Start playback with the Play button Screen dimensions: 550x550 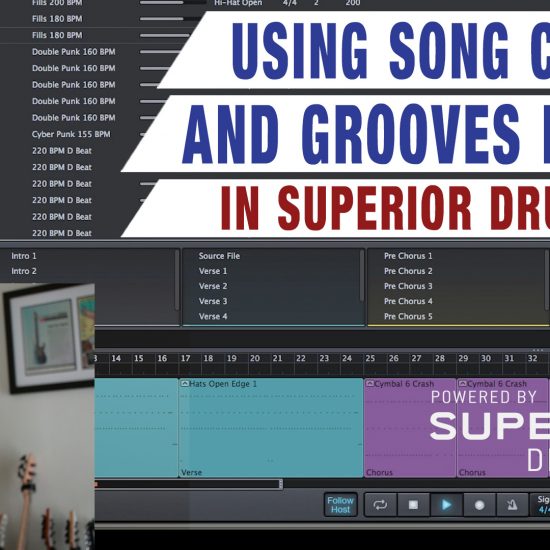pyautogui.click(x=446, y=505)
